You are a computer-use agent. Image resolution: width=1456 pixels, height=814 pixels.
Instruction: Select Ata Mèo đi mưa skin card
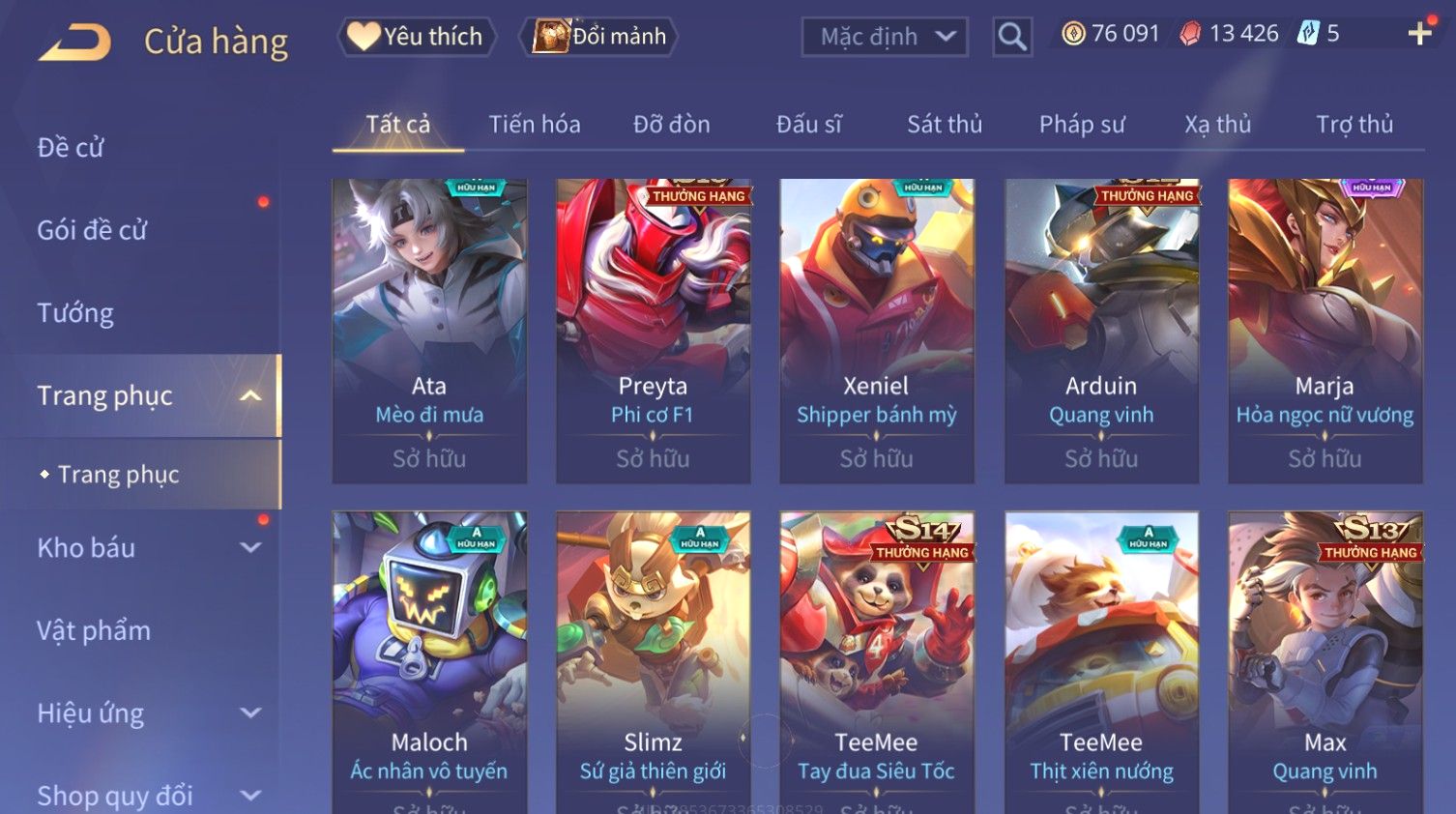[x=429, y=331]
